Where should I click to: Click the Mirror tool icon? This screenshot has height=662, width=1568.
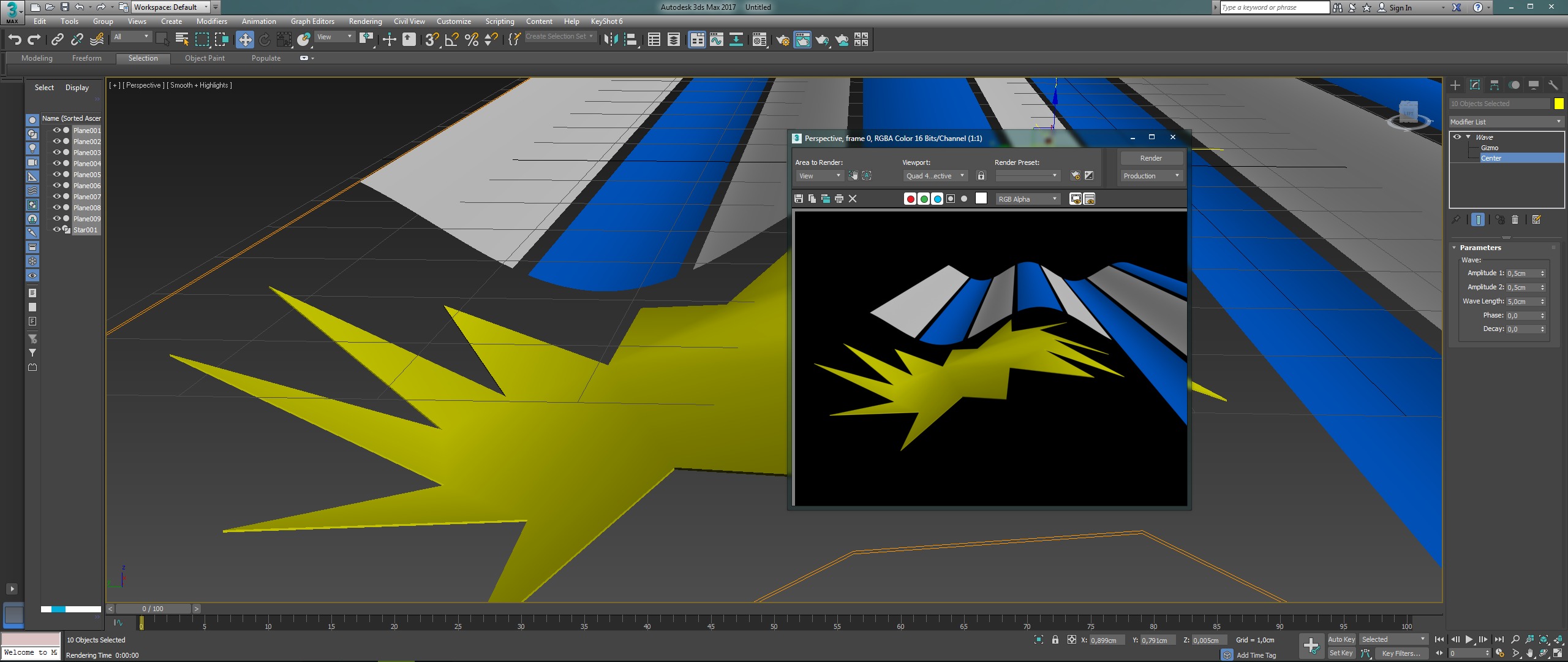(x=611, y=40)
